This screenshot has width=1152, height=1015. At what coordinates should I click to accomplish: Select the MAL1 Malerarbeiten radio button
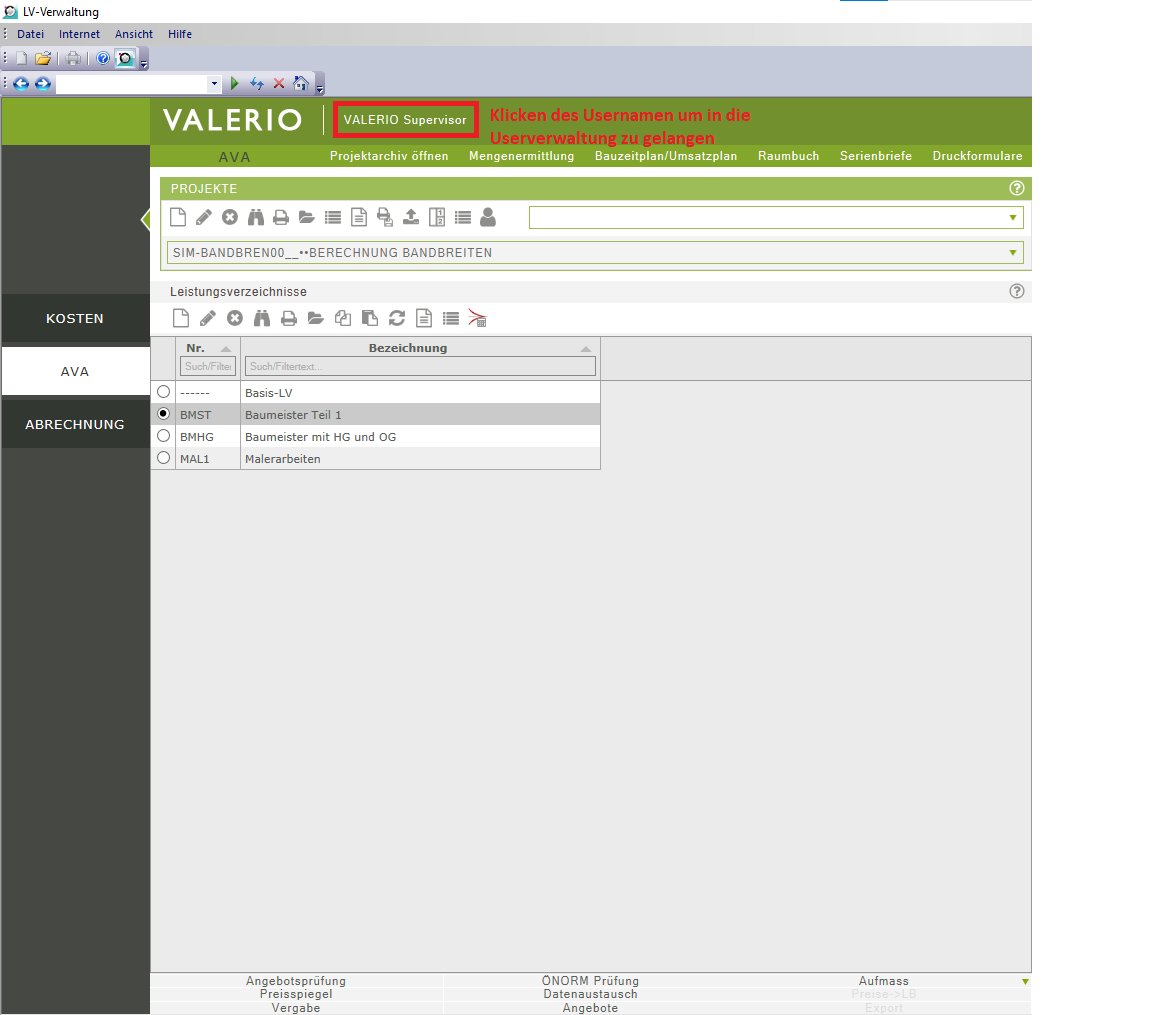click(x=164, y=458)
